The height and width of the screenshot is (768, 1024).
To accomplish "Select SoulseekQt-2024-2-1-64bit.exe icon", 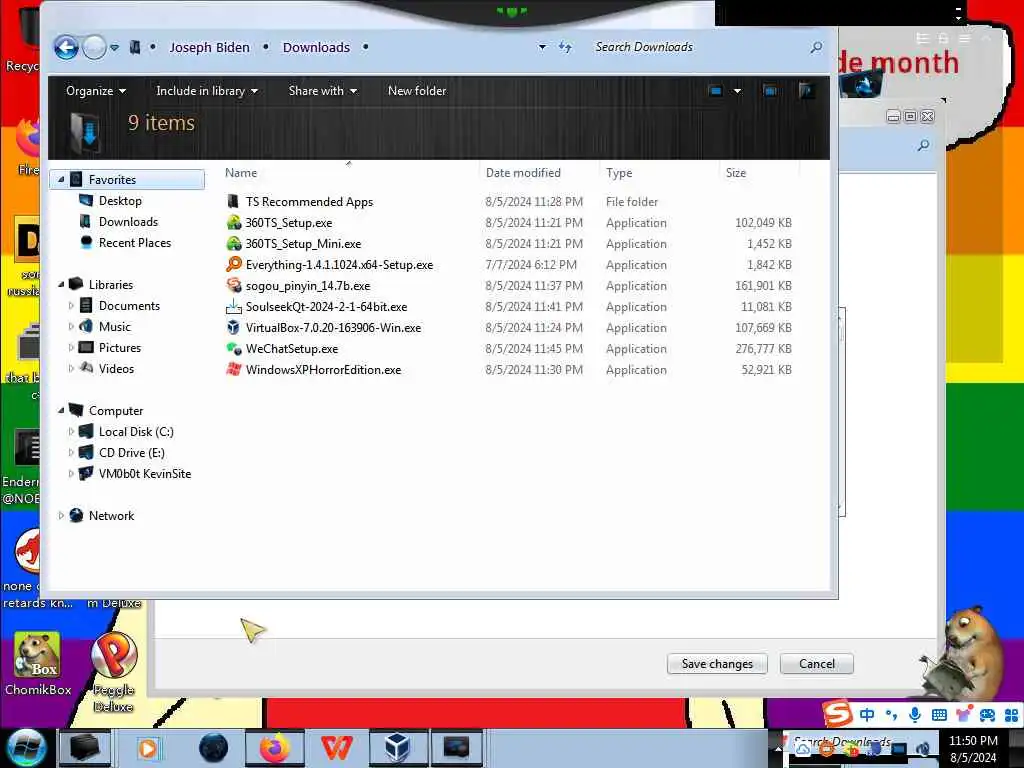I will point(233,306).
